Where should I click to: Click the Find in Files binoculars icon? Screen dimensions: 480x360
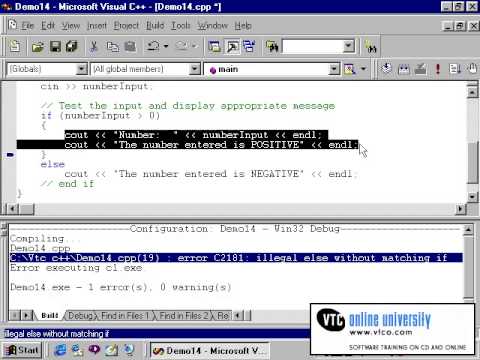coord(272,46)
